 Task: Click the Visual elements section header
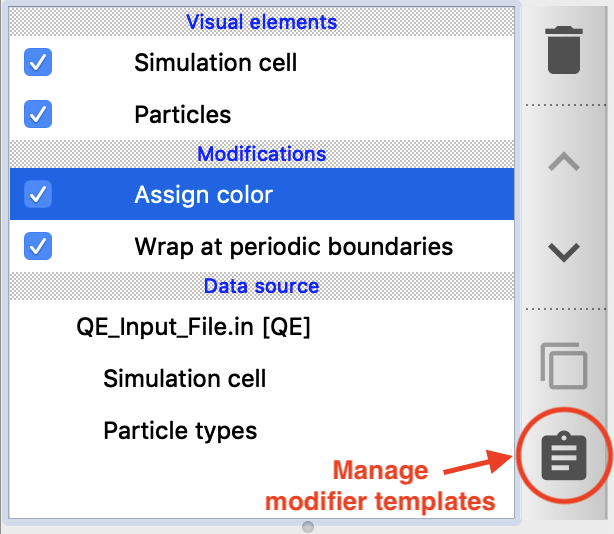tap(262, 22)
